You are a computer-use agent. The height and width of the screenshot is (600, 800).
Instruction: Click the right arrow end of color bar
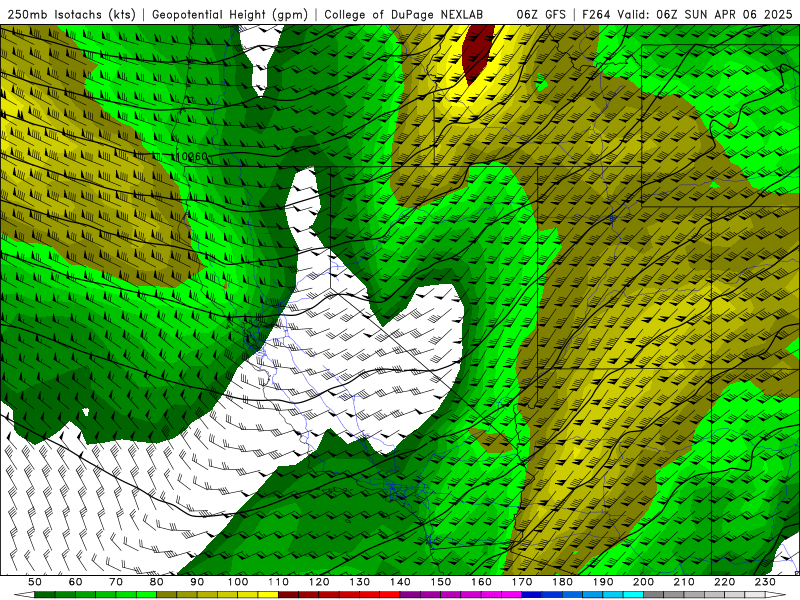(776, 595)
